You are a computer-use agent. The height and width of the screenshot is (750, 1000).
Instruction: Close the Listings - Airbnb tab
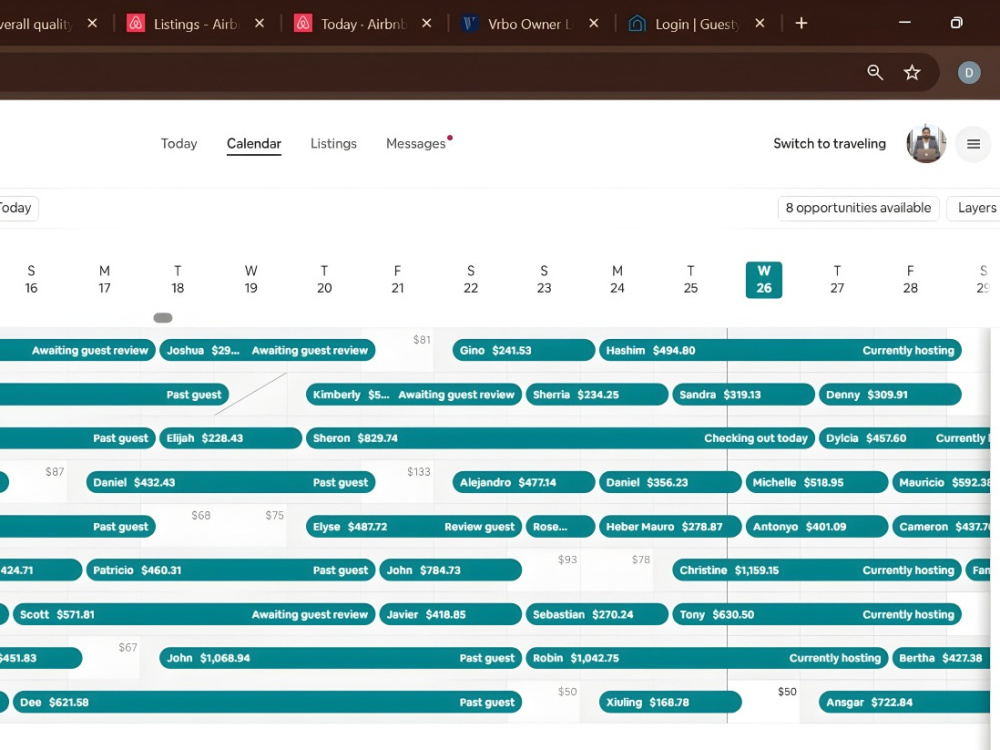[260, 24]
